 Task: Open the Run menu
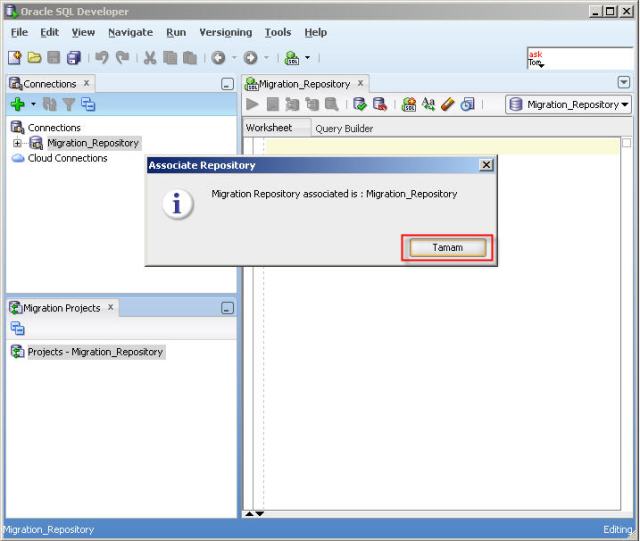176,32
